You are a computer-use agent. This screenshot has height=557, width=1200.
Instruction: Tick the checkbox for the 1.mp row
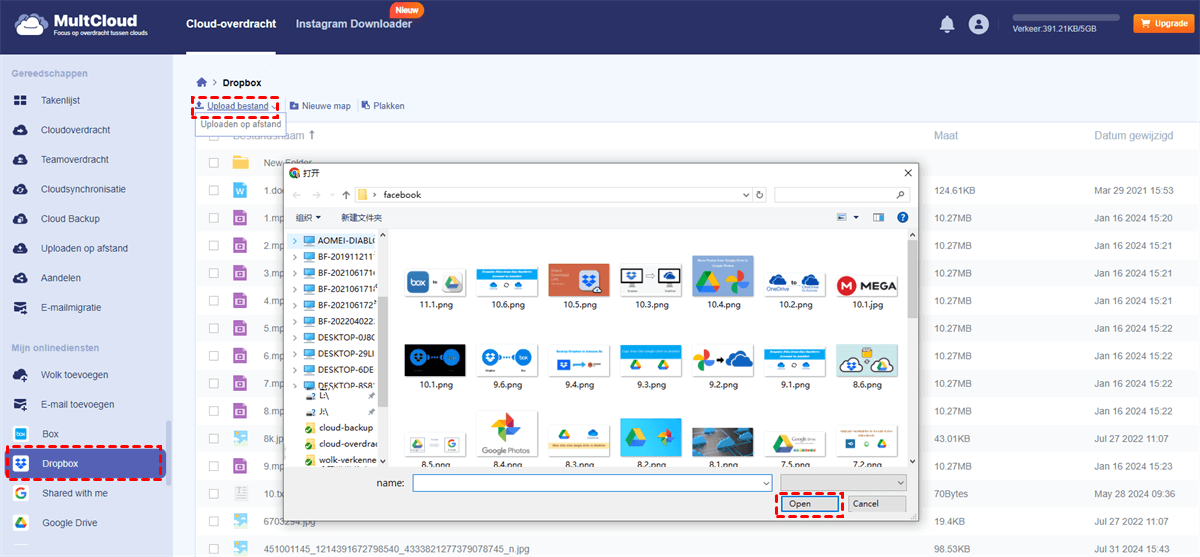(x=213, y=218)
